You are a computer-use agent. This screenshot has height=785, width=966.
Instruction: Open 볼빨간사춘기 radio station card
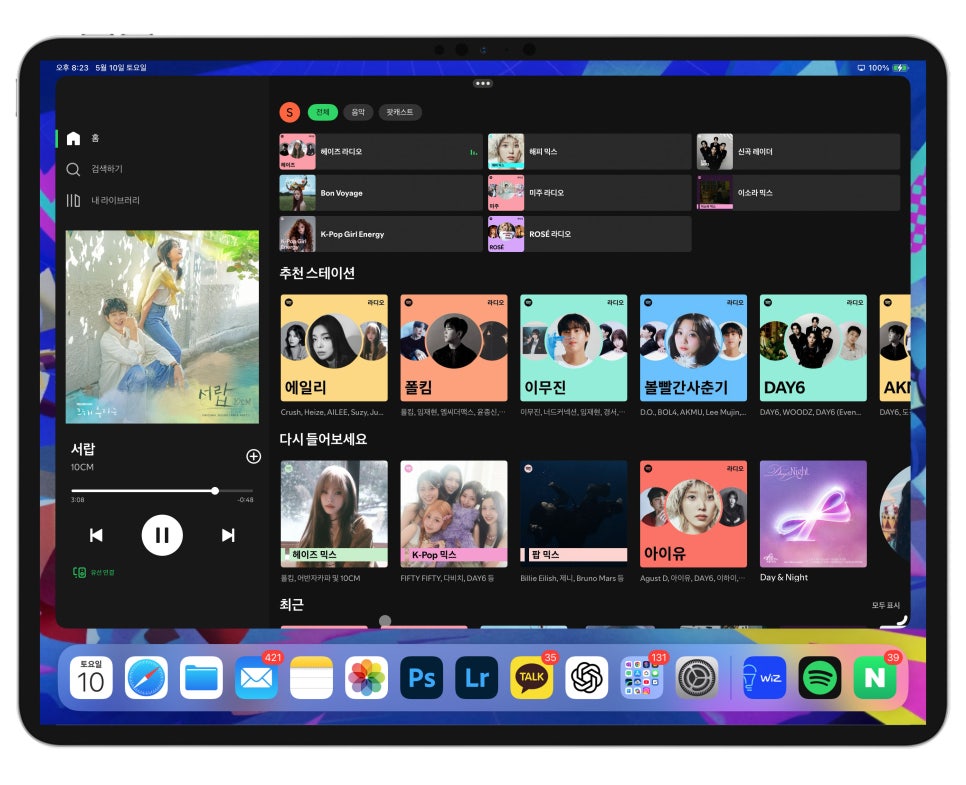[x=694, y=348]
